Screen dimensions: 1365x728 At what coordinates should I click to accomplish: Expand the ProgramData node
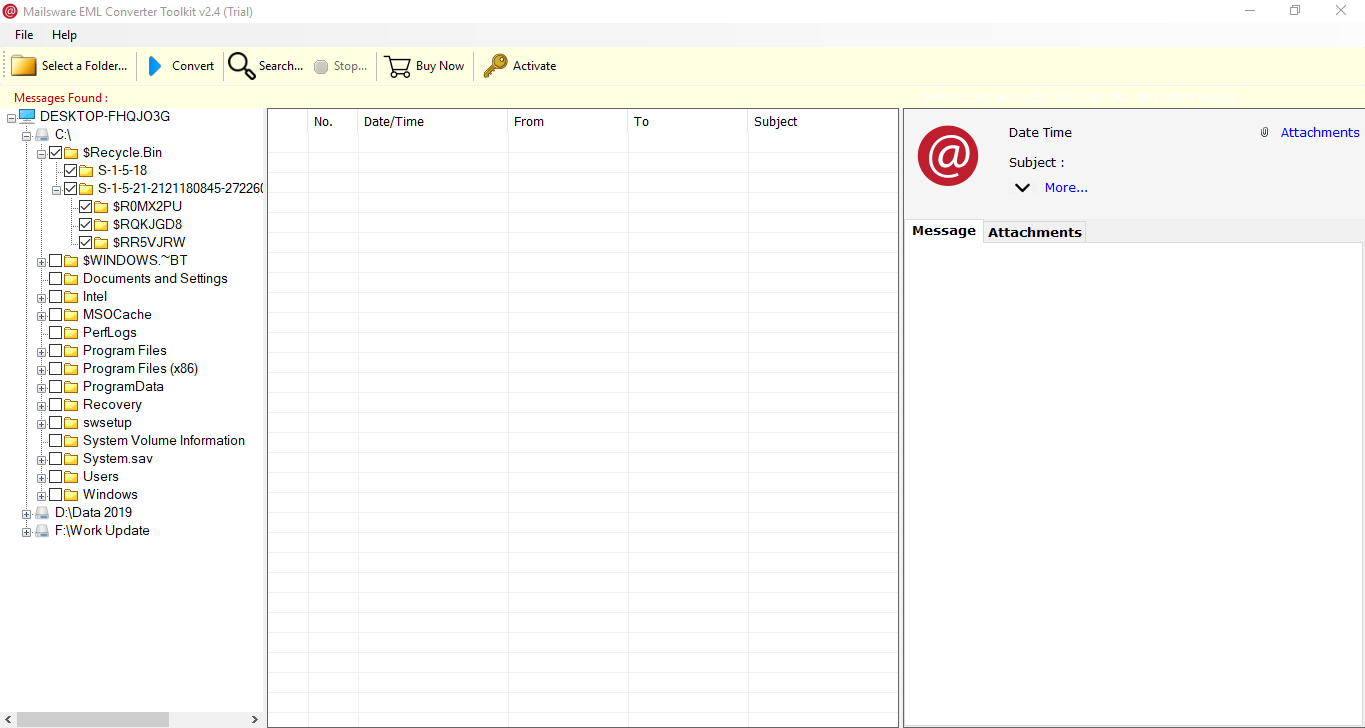click(x=41, y=387)
